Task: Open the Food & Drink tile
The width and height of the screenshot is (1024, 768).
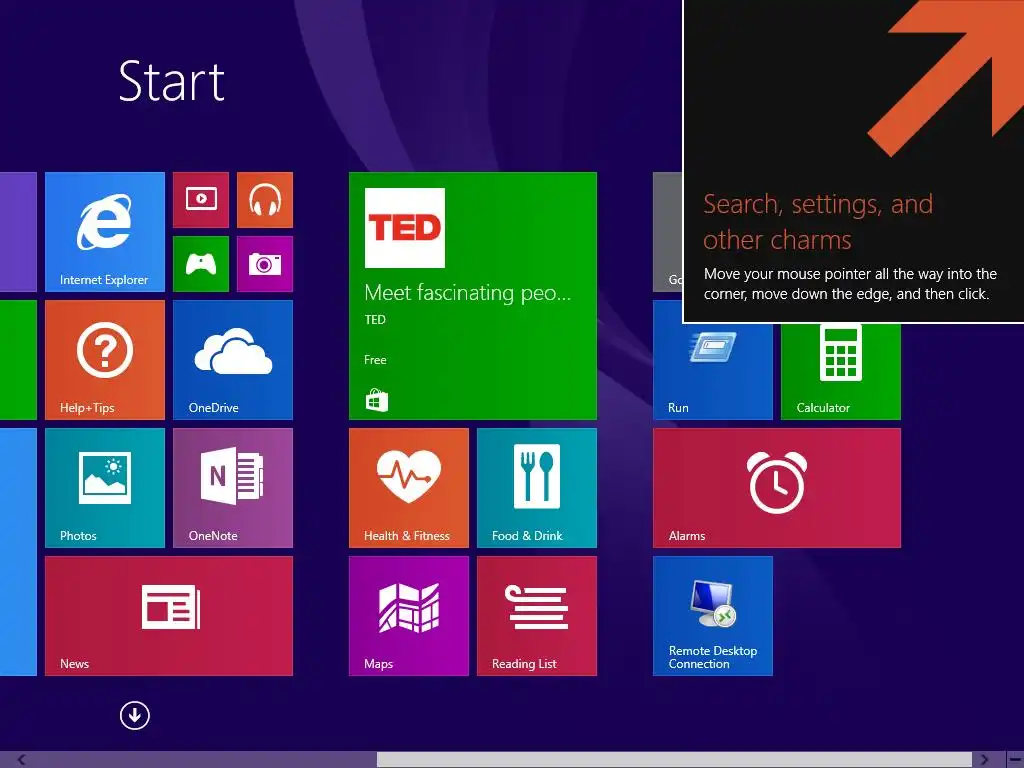Action: pyautogui.click(x=537, y=488)
